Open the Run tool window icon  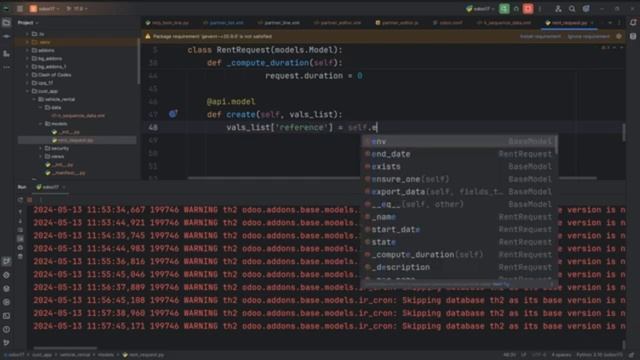click(x=6, y=261)
